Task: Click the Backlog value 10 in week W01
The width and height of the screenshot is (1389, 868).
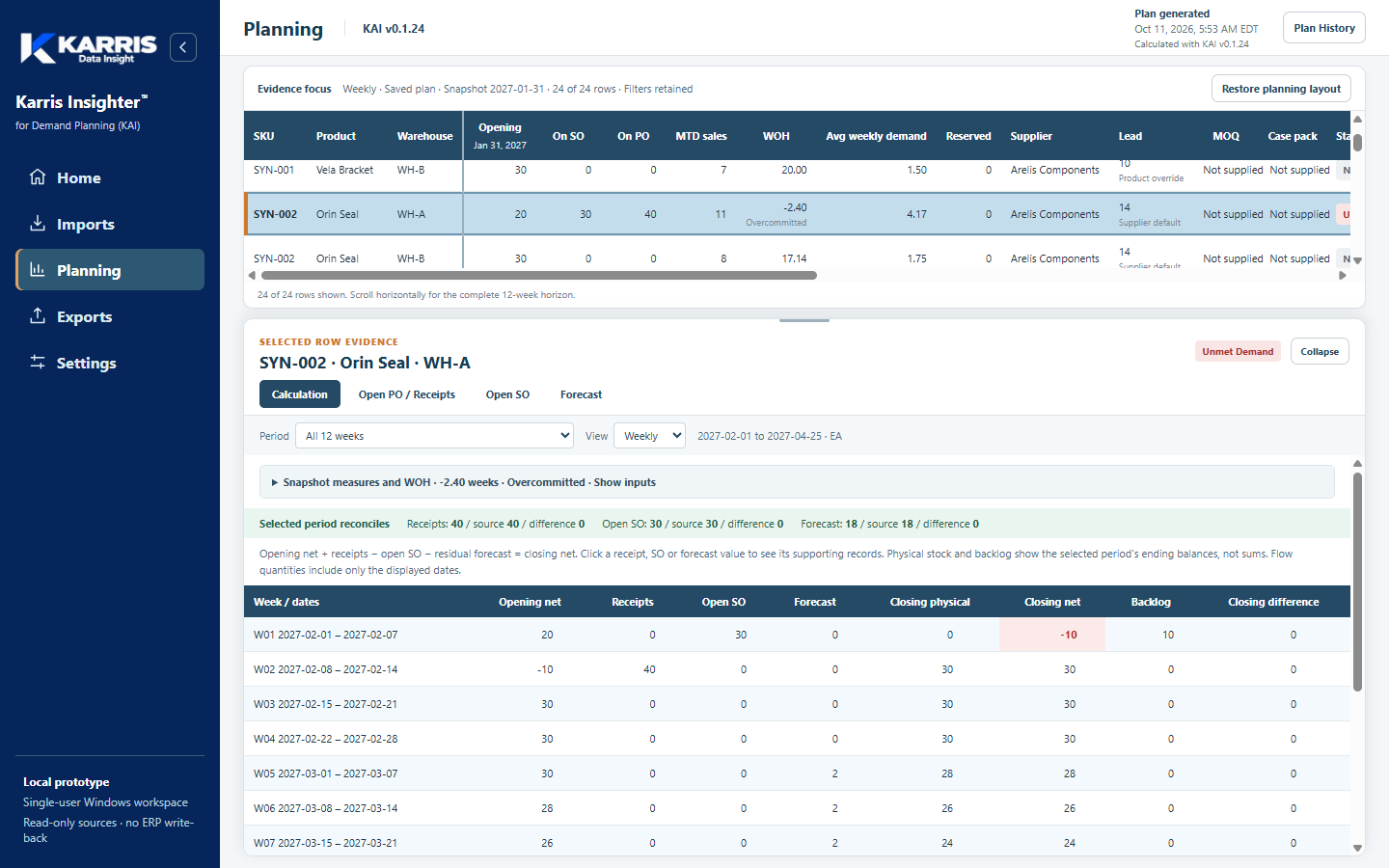Action: coord(1168,635)
